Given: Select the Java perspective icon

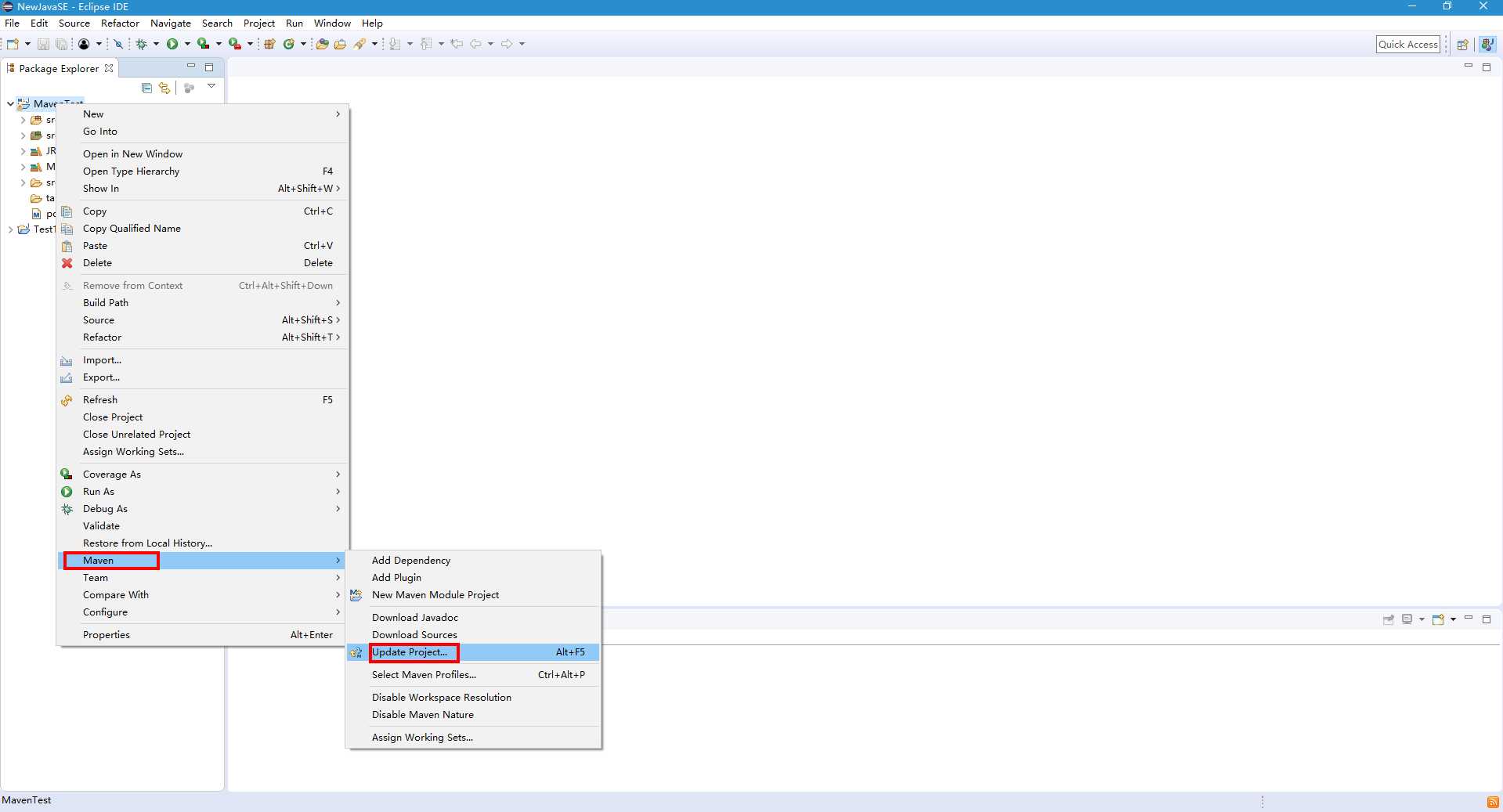Looking at the screenshot, I should point(1487,45).
